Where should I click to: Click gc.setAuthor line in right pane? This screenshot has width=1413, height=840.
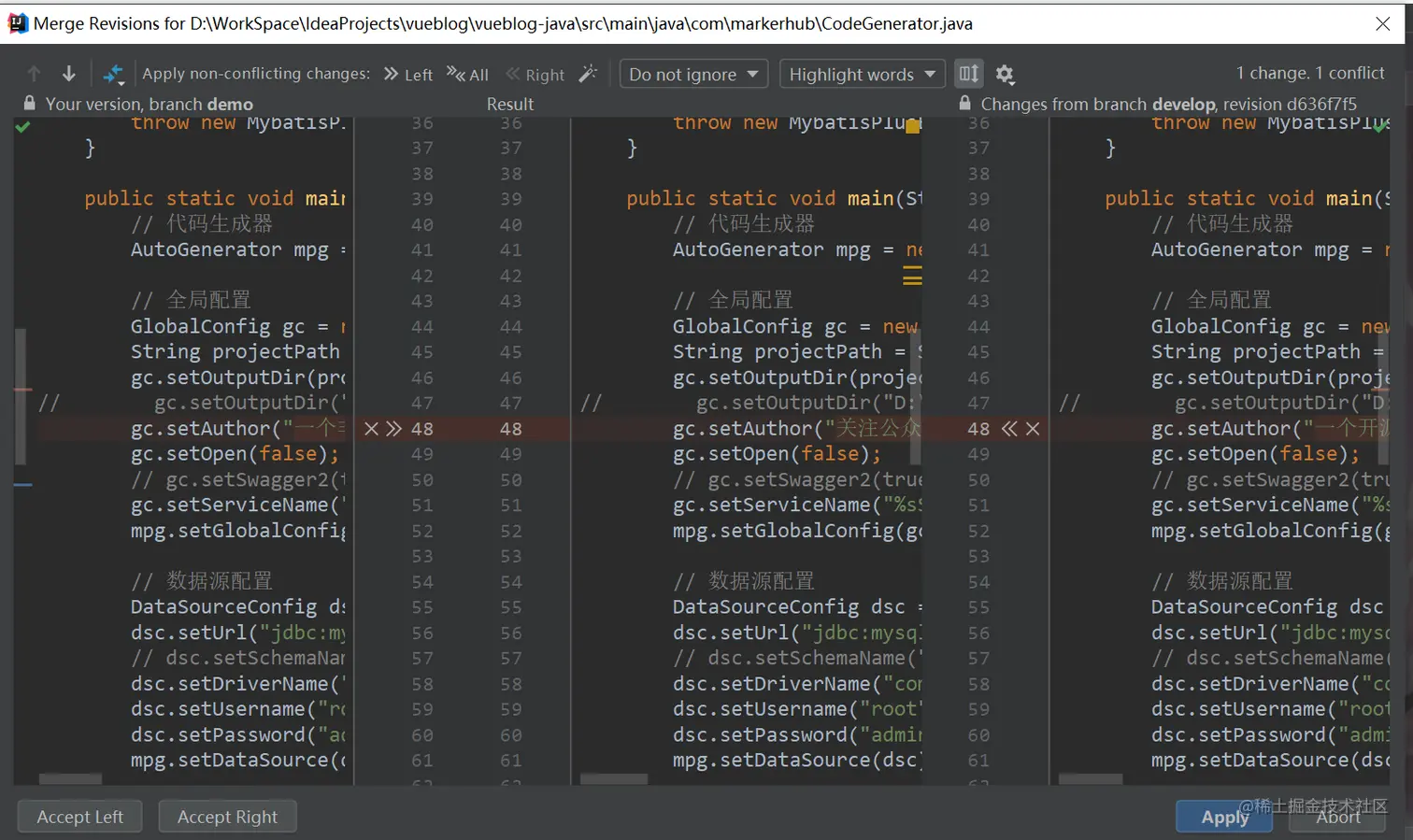click(1270, 429)
